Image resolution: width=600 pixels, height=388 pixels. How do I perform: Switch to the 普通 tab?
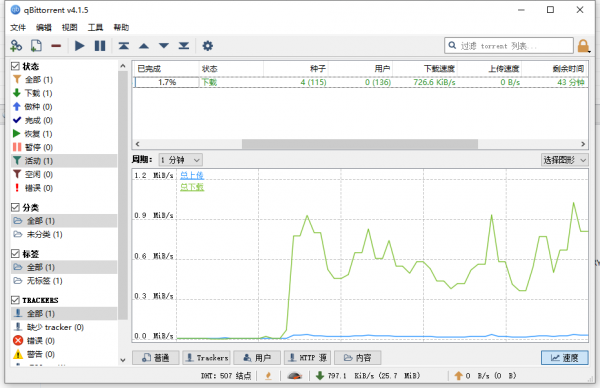coord(156,358)
